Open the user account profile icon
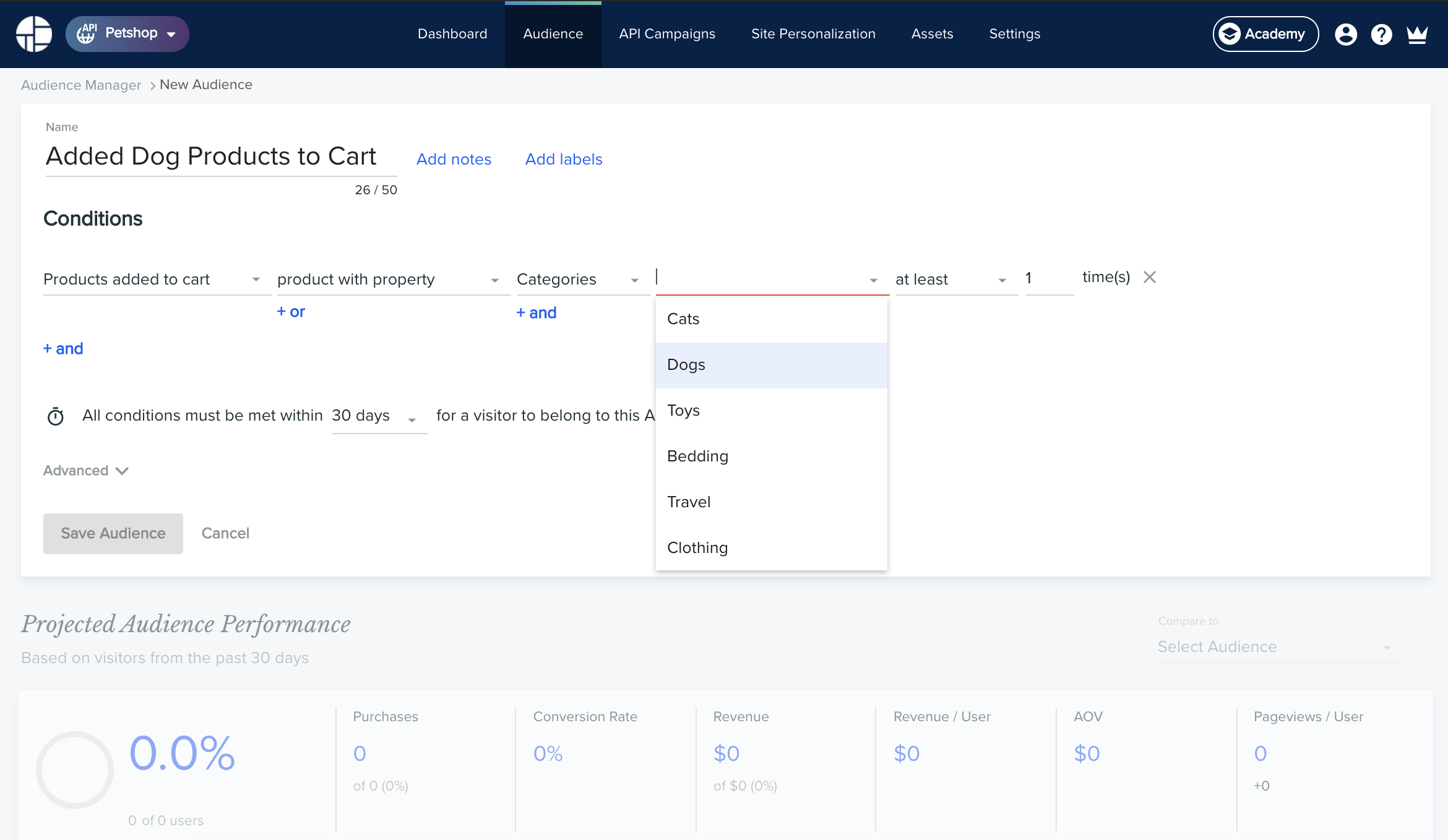Viewport: 1448px width, 840px height. 1346,34
